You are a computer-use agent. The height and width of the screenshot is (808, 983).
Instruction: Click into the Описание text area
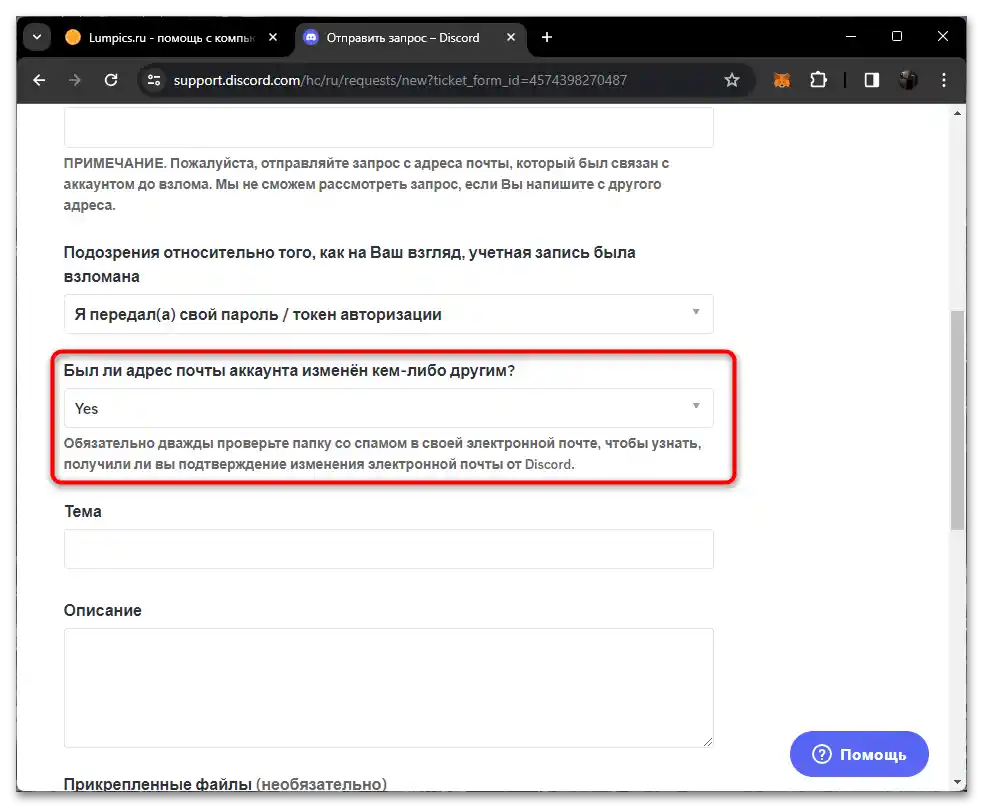click(x=389, y=688)
